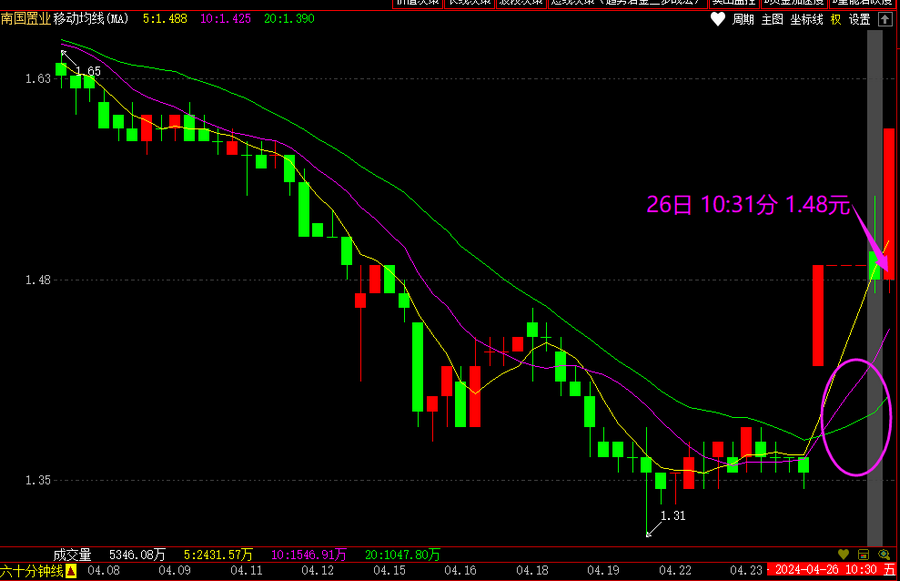Select the volume value 5346.08万
900x581 pixels.
pos(137,555)
